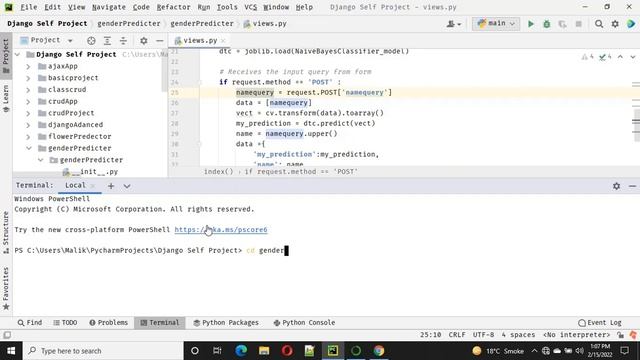Open File Explorer from taskbar

click(x=264, y=351)
